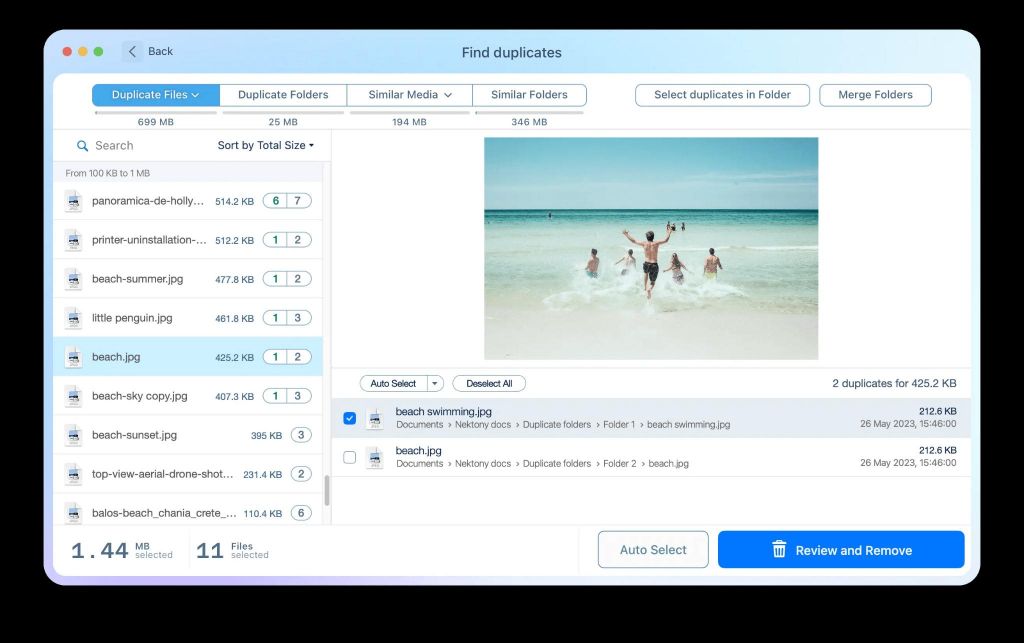Screen dimensions: 1024x643
Task: Click the Back chevron icon
Action: pyautogui.click(x=132, y=52)
